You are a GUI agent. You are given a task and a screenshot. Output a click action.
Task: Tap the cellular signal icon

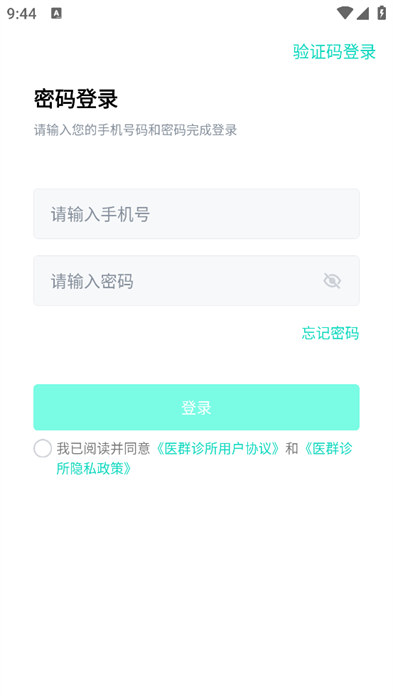tap(363, 13)
